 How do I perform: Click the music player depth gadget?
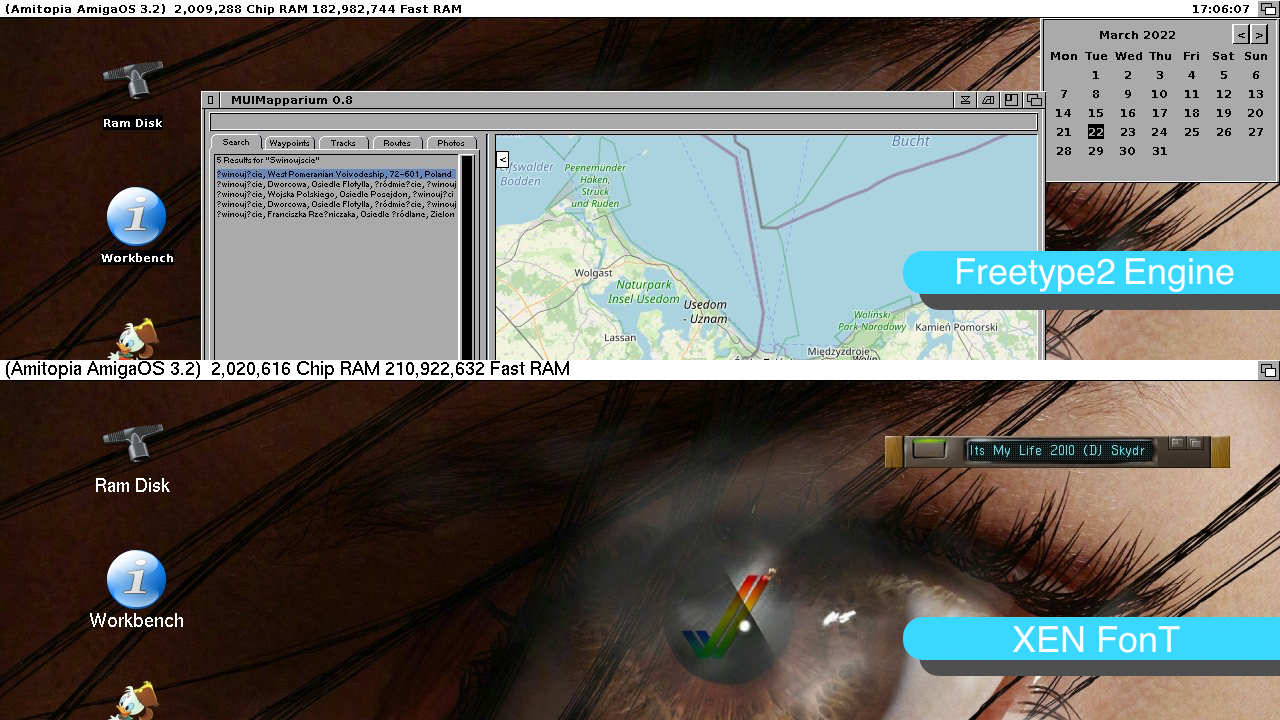click(x=1195, y=443)
